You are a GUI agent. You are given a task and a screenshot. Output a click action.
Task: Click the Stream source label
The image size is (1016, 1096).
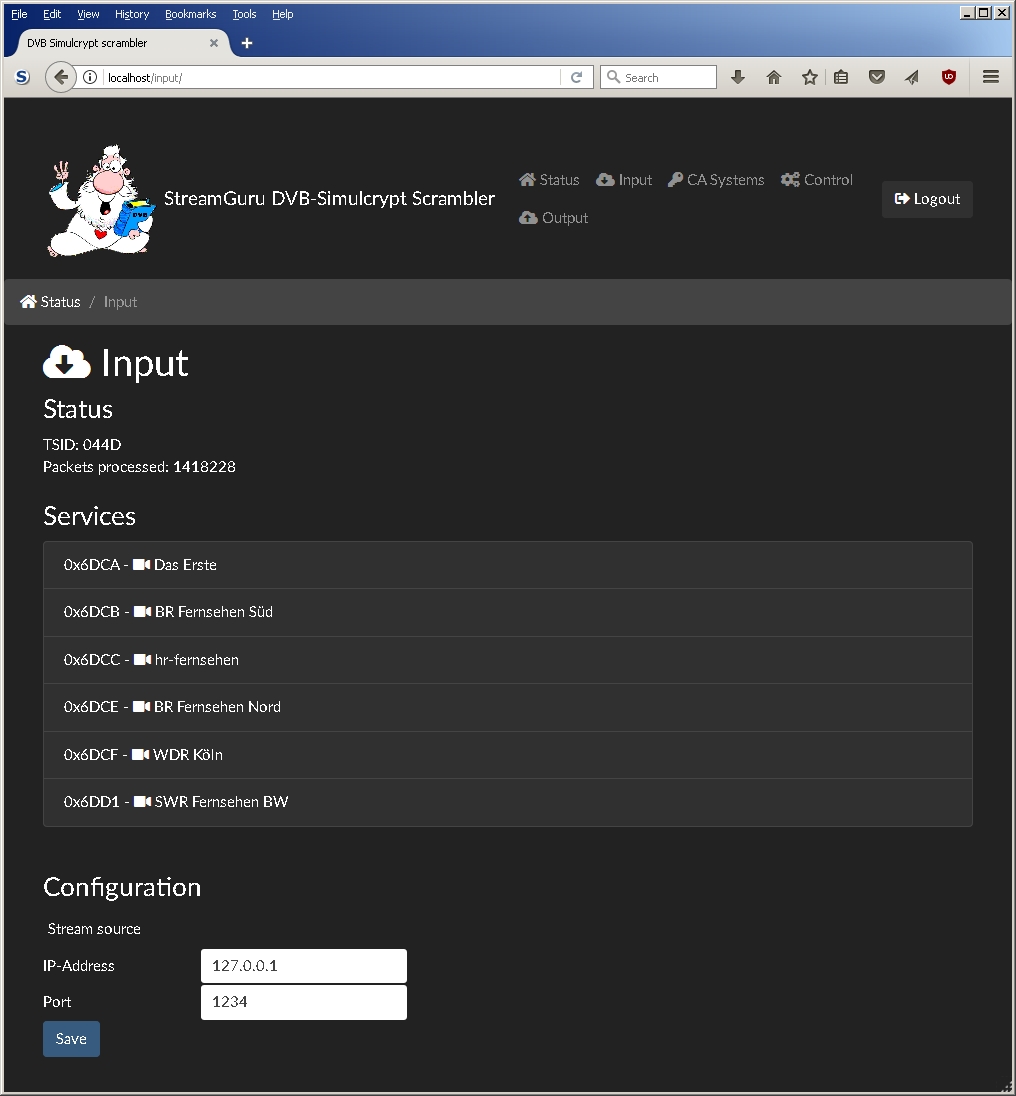pos(94,929)
